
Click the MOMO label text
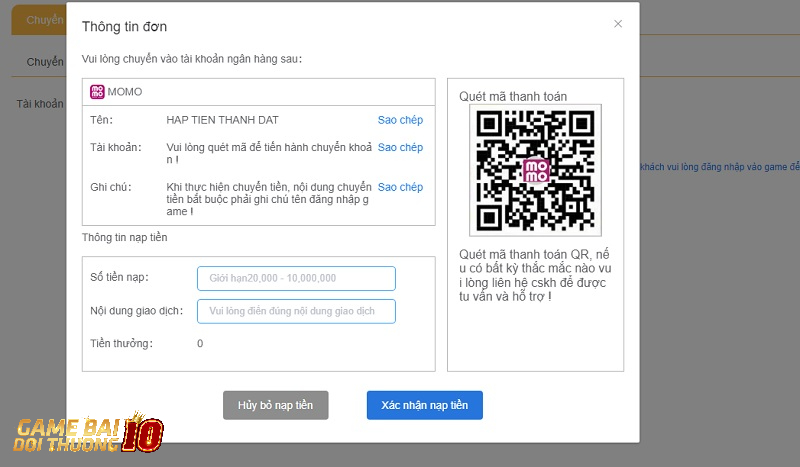coord(125,92)
